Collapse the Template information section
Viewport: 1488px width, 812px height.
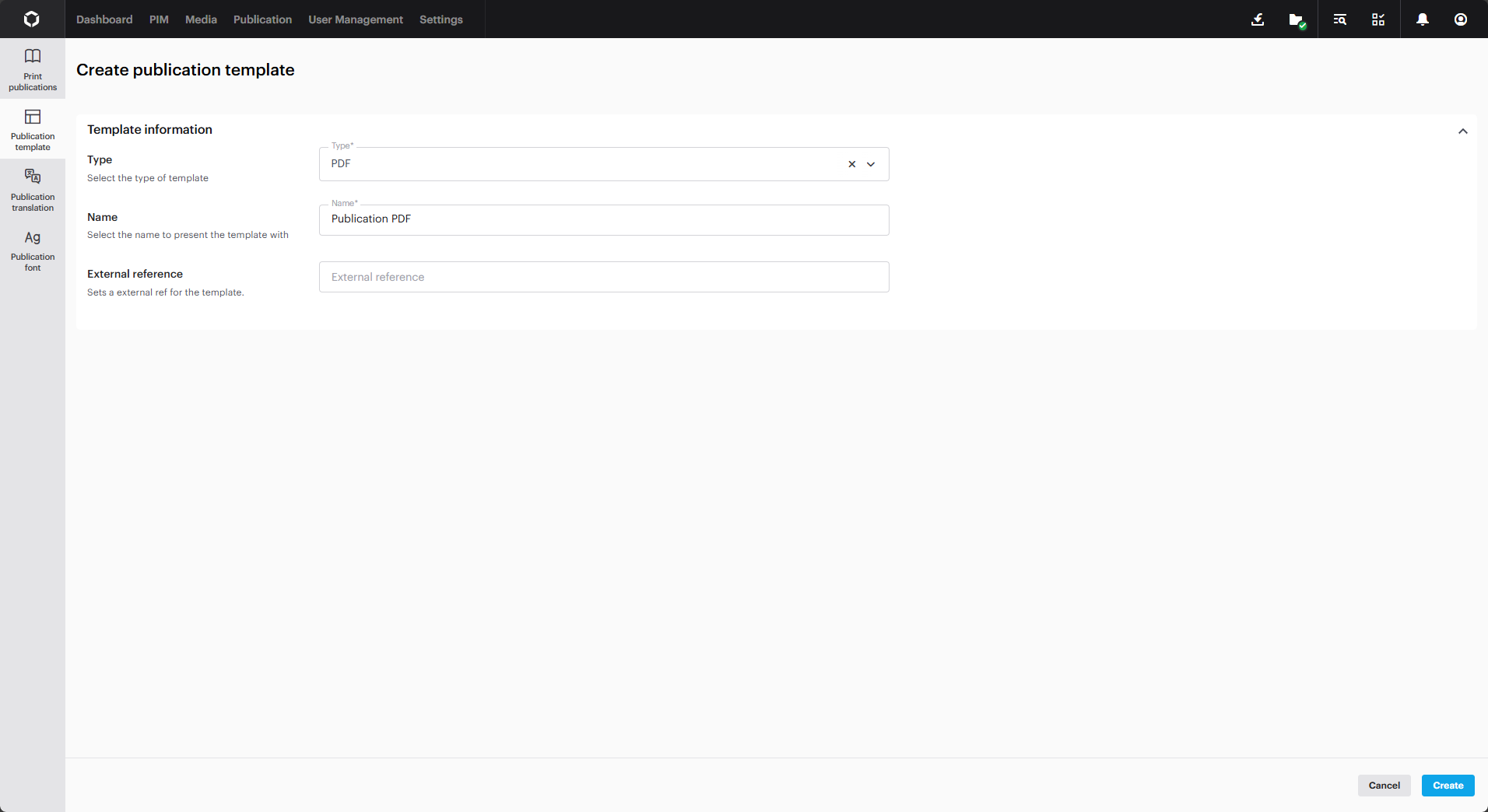tap(1462, 131)
